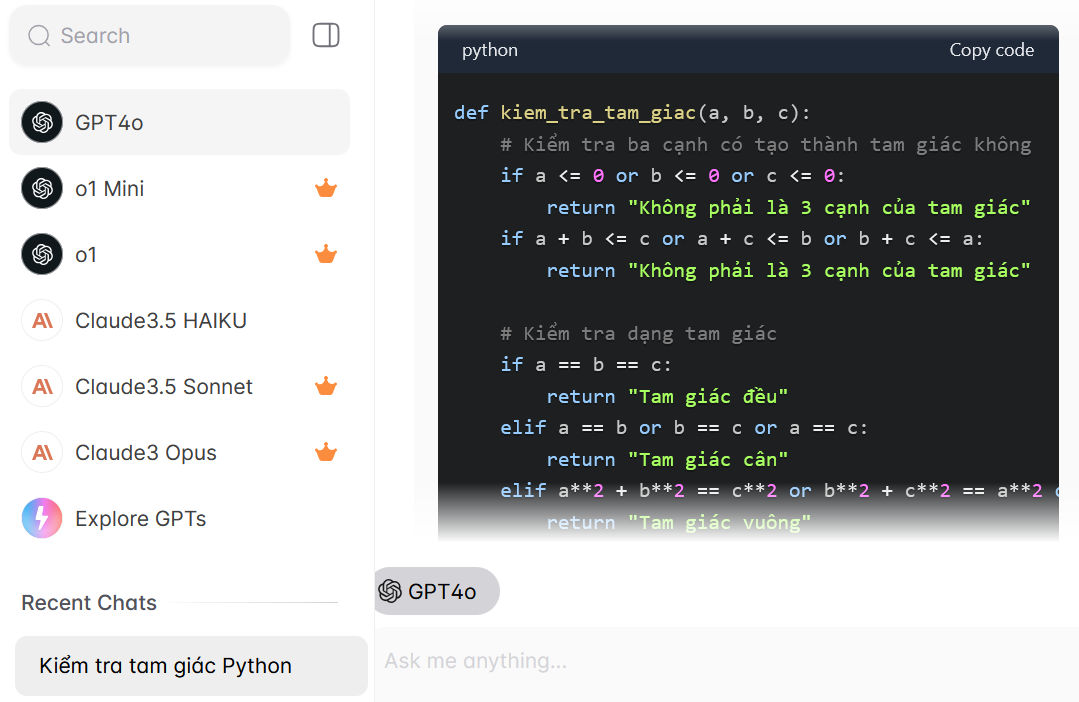The image size is (1079, 702).
Task: Focus the Search input field
Action: coord(149,36)
